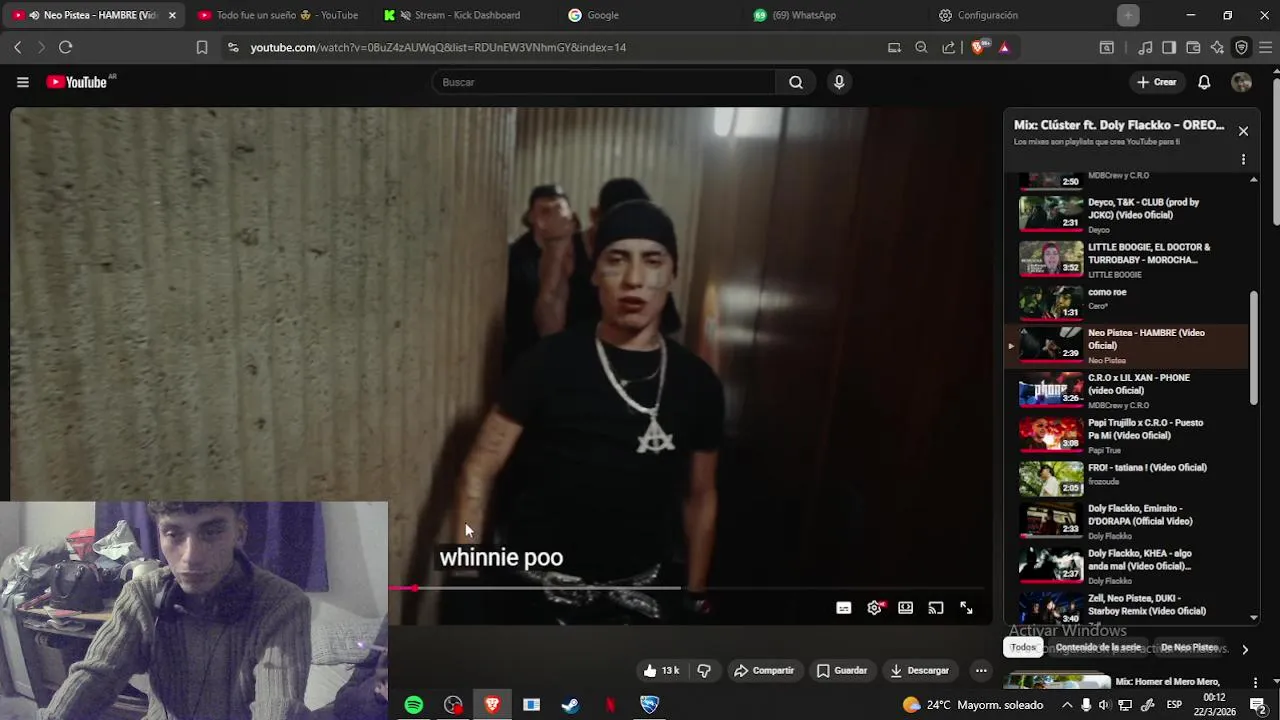
Task: Show more filter chips arrow
Action: coord(1245,649)
